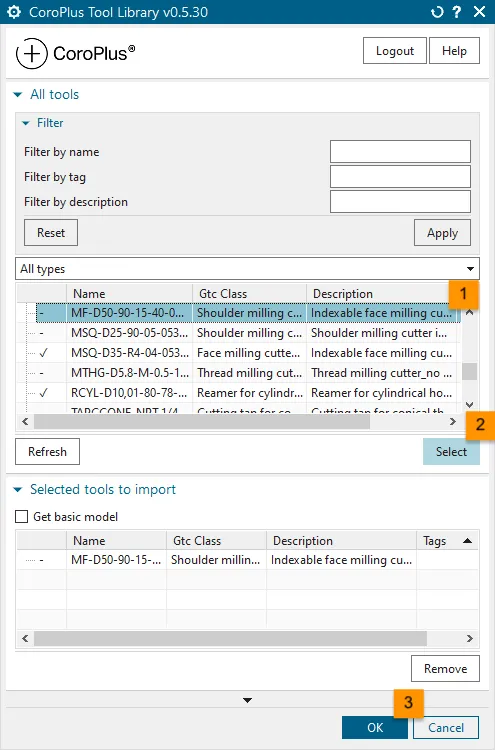Click the selected tools scrollbar's left arrow
The width and height of the screenshot is (495, 750).
pos(25,638)
